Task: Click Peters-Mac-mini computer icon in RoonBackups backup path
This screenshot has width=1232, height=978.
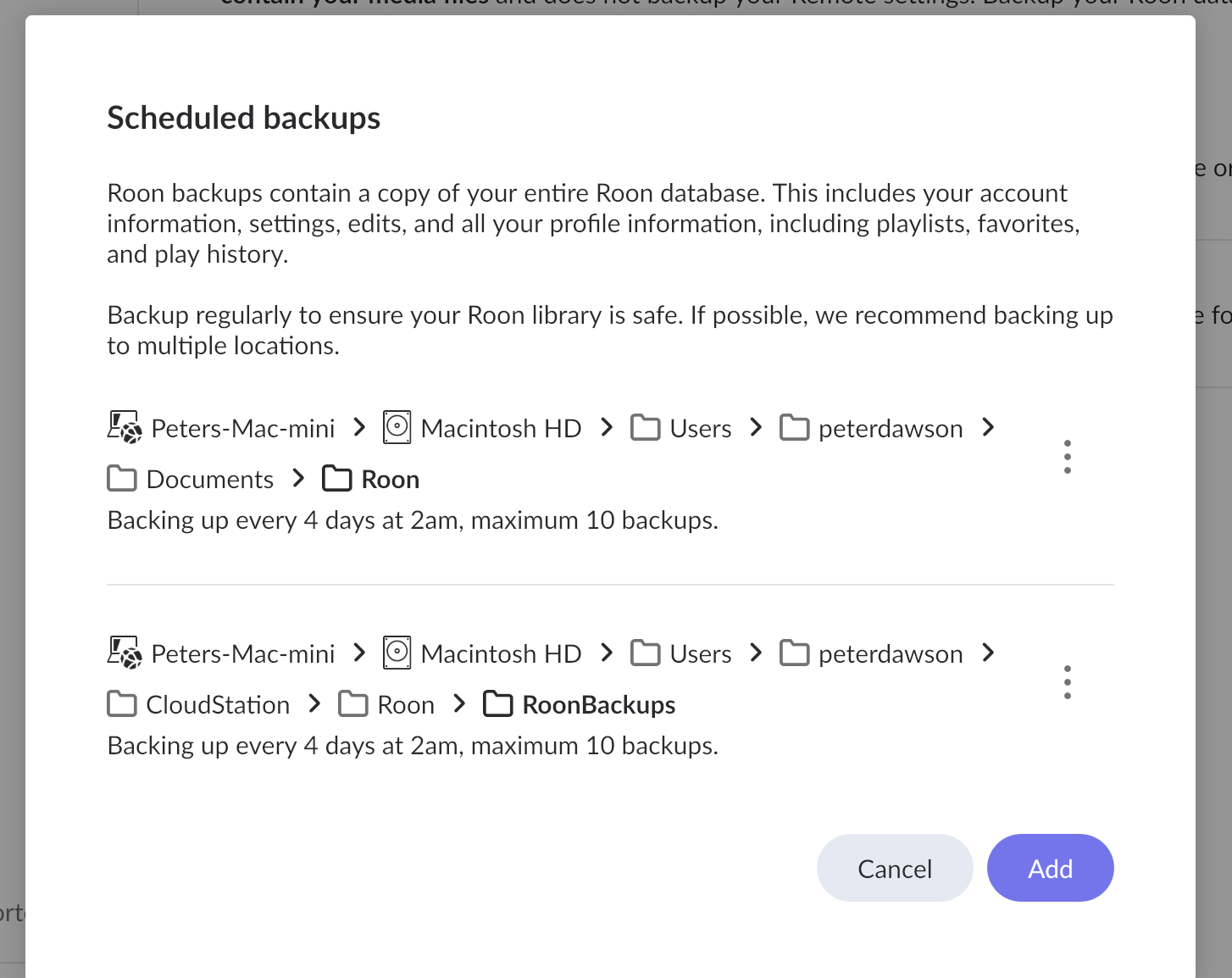Action: coord(125,653)
